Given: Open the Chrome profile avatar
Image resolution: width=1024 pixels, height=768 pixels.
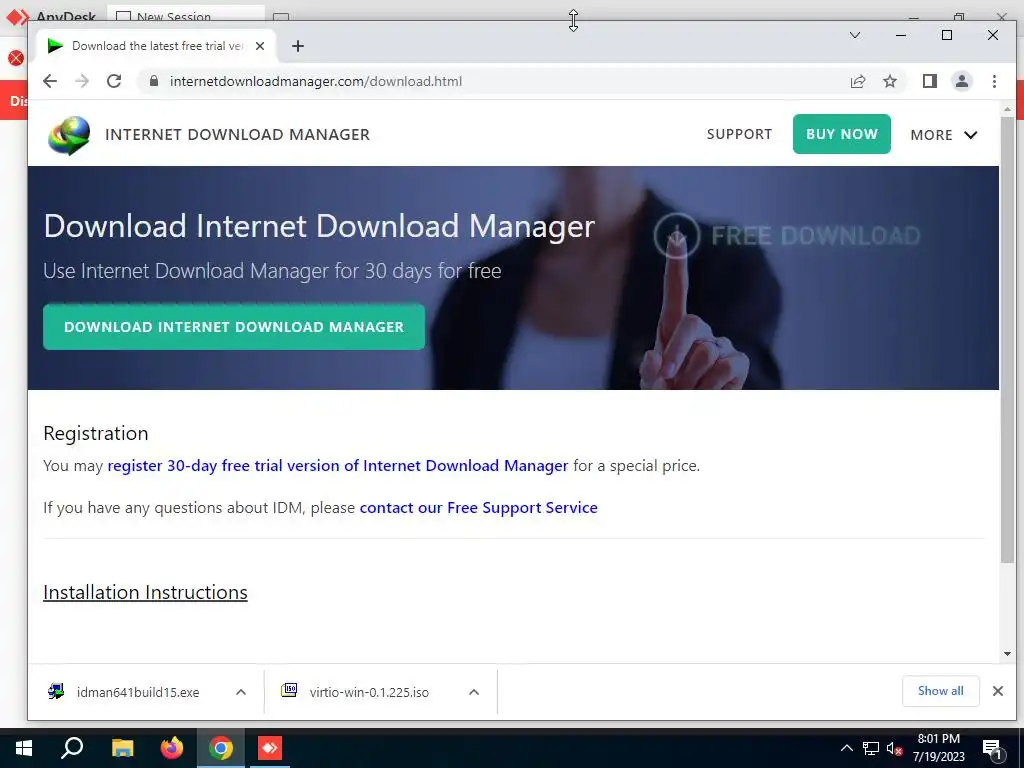Looking at the screenshot, I should (961, 81).
